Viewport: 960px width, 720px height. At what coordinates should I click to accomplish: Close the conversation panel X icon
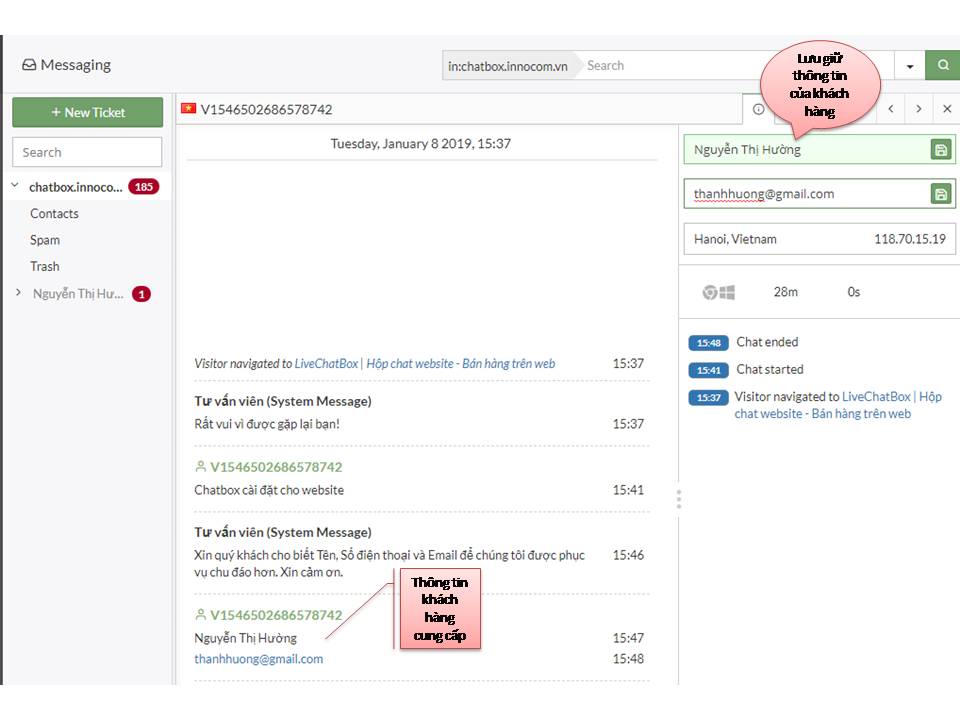click(947, 109)
